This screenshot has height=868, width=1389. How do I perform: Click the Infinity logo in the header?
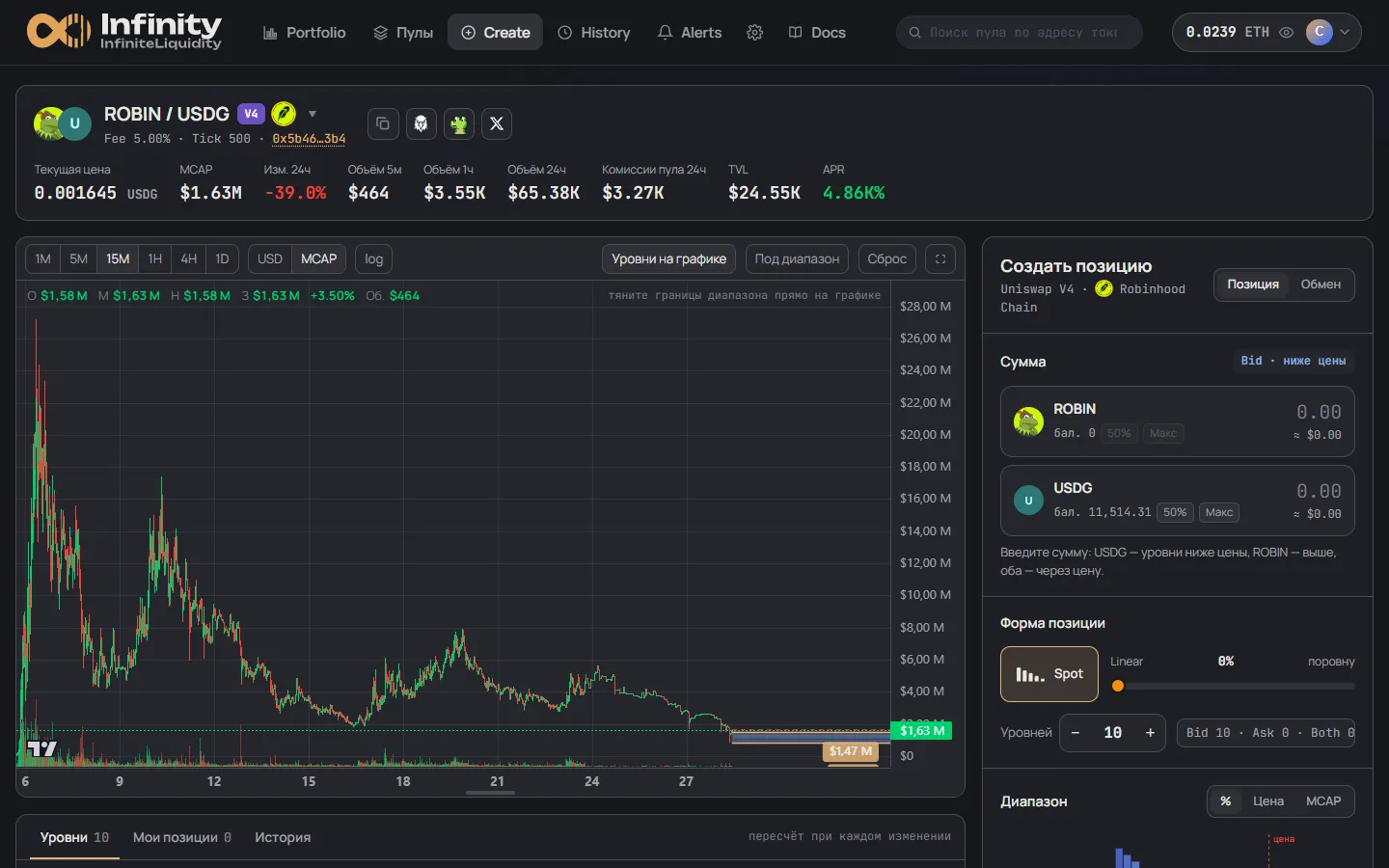(x=124, y=32)
